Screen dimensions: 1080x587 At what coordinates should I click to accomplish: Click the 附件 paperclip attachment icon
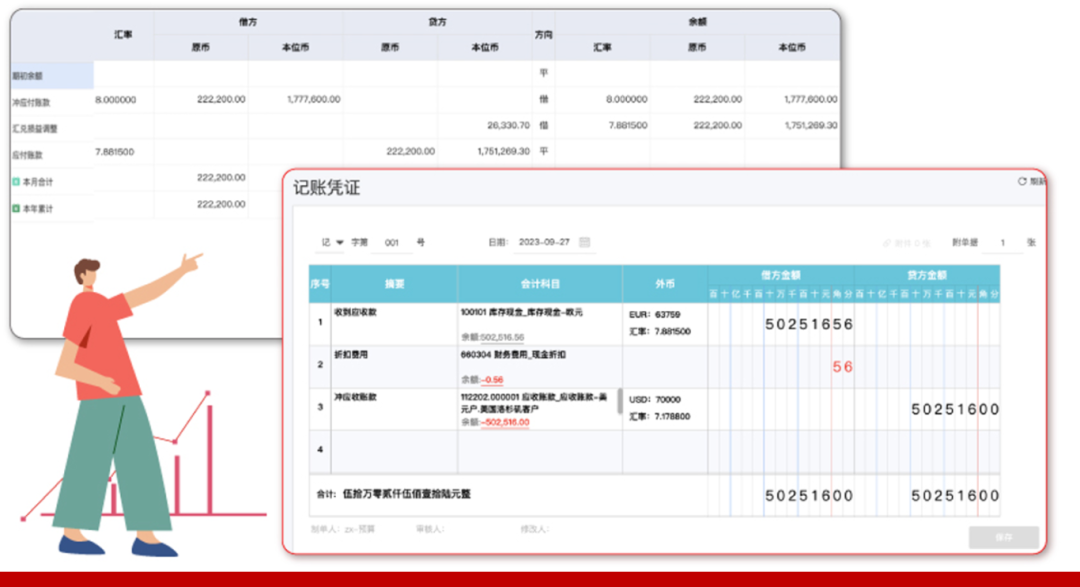tap(887, 241)
